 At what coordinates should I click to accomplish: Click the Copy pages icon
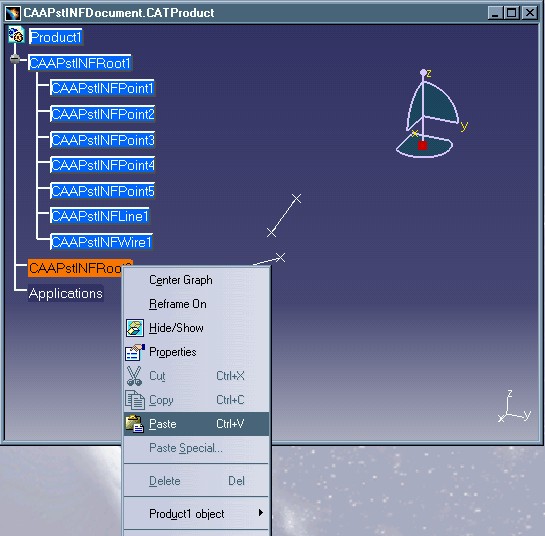click(135, 400)
